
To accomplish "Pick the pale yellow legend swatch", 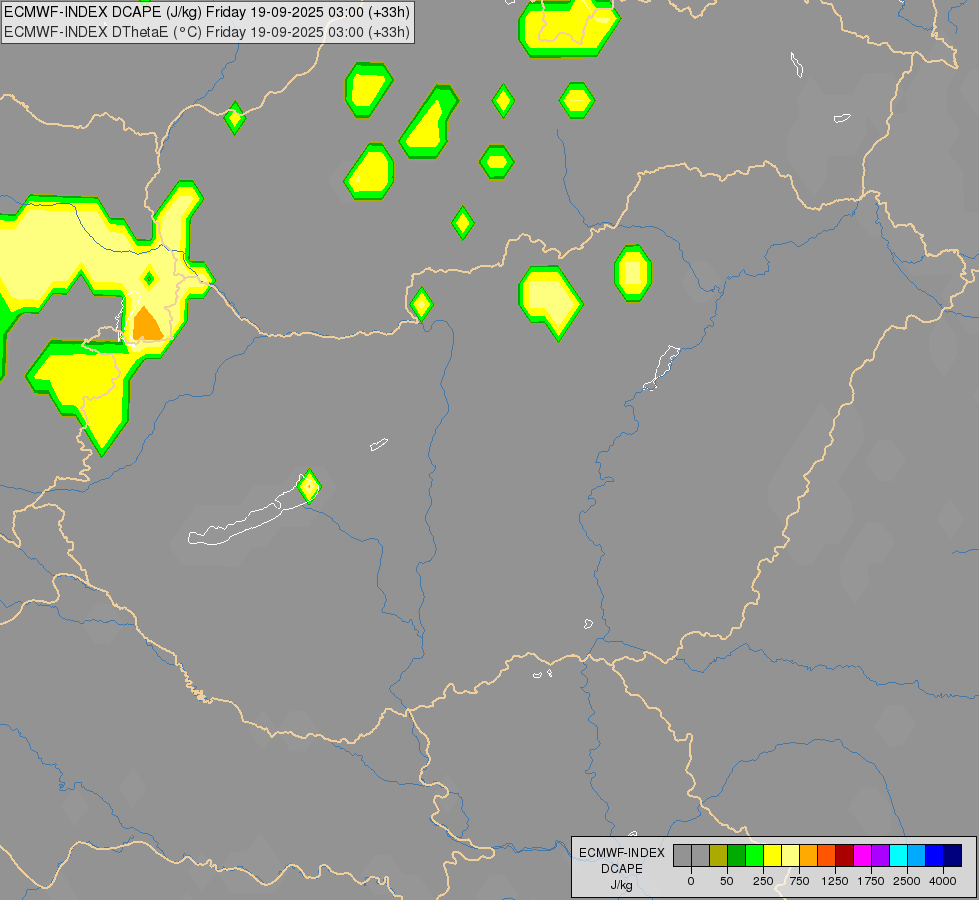I will click(790, 855).
